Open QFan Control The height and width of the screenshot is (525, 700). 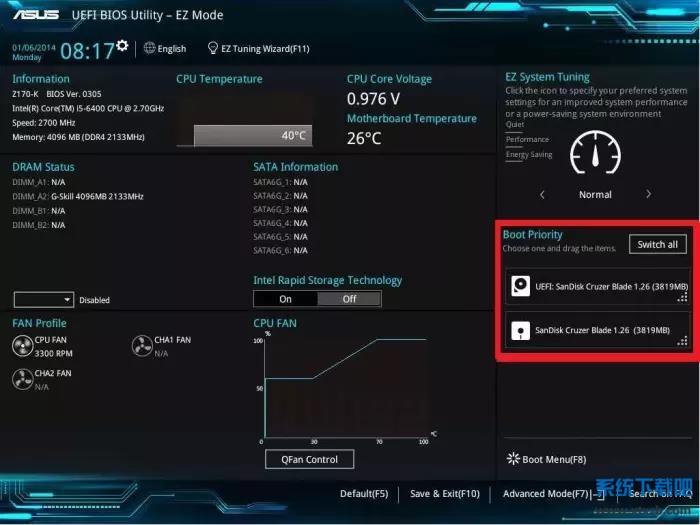[309, 459]
